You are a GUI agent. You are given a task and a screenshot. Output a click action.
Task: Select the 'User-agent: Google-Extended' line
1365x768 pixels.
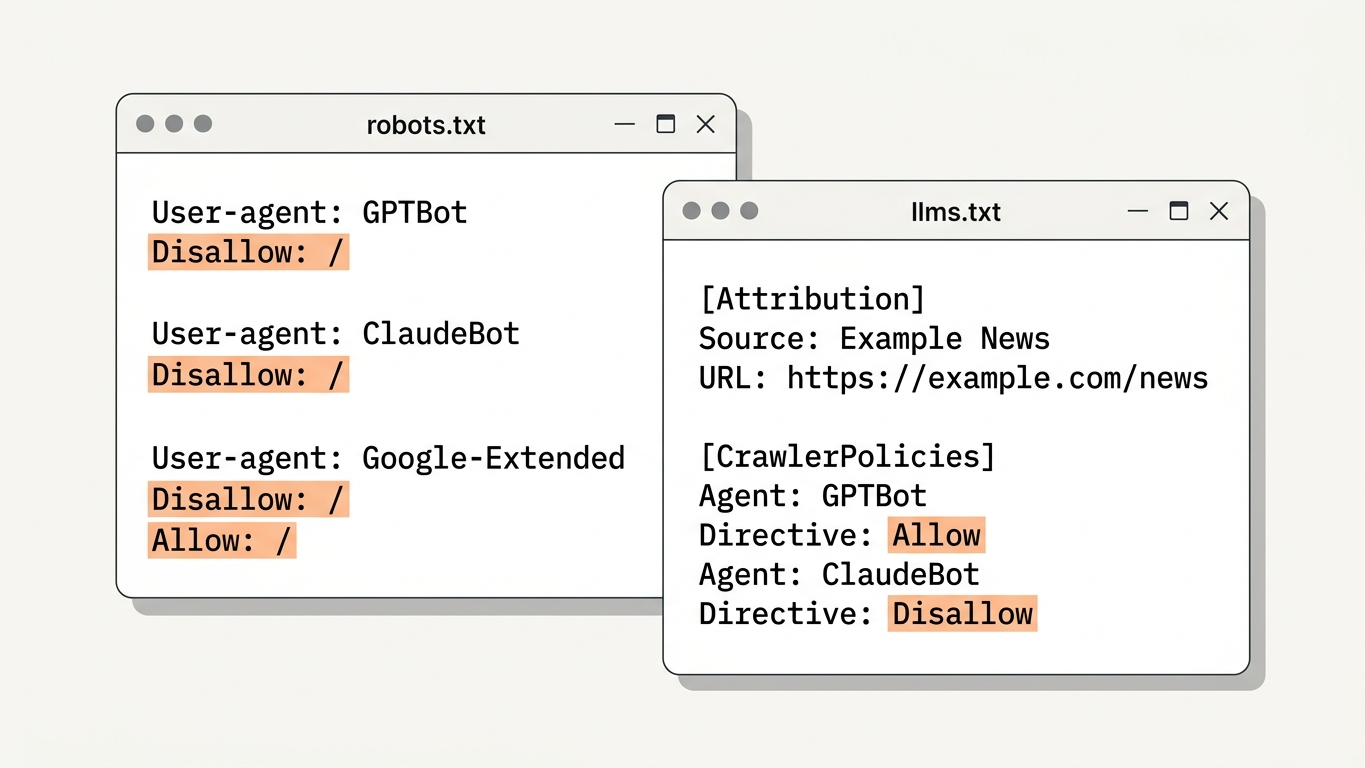point(389,458)
